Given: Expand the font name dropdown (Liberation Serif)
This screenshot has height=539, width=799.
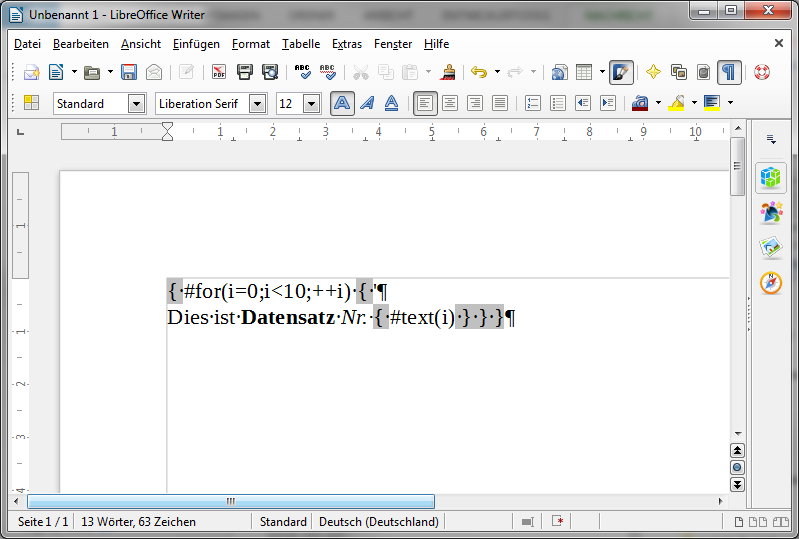Looking at the screenshot, I should tap(258, 104).
